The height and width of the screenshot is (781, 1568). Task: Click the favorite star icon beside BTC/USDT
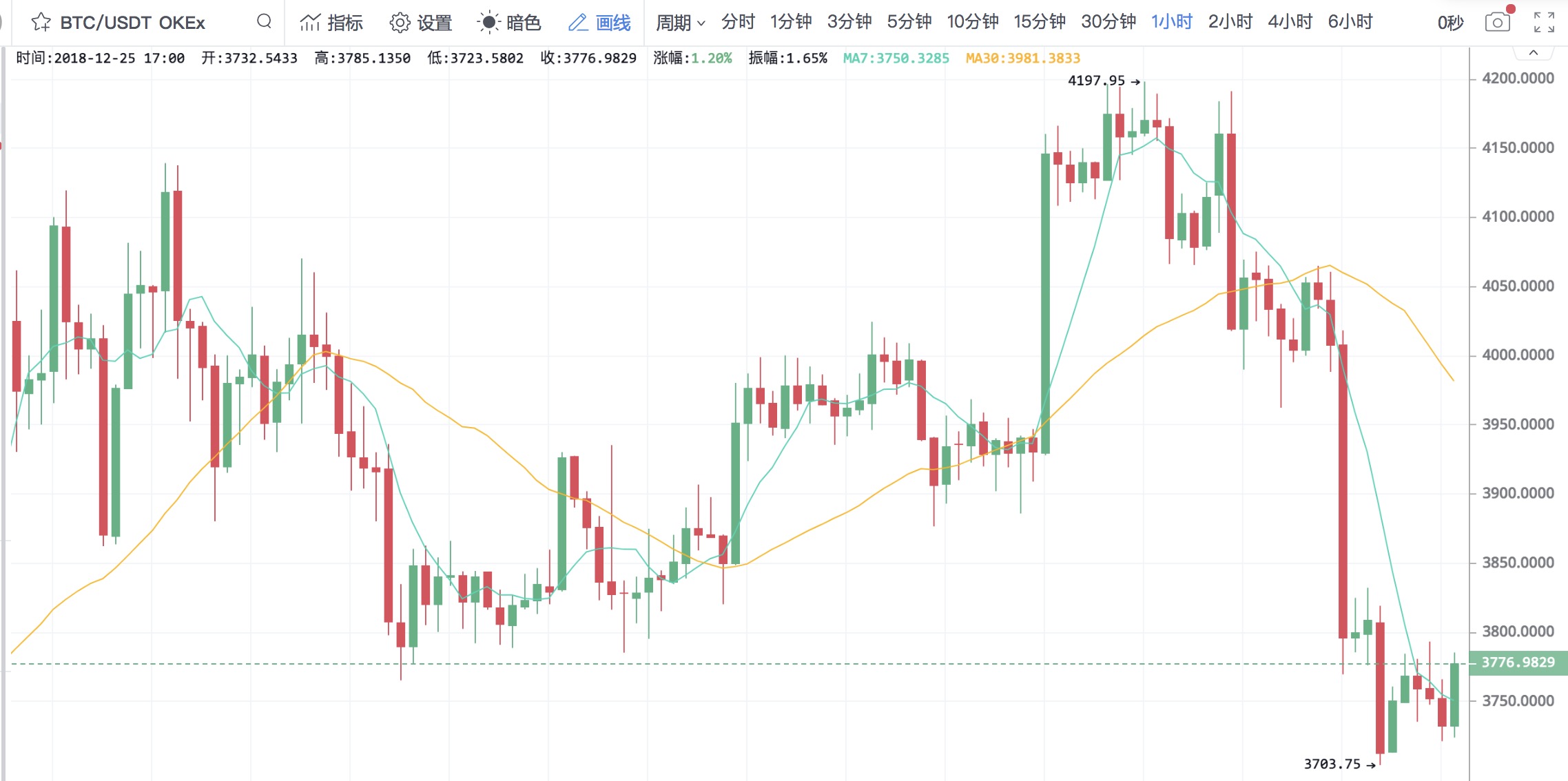point(41,23)
